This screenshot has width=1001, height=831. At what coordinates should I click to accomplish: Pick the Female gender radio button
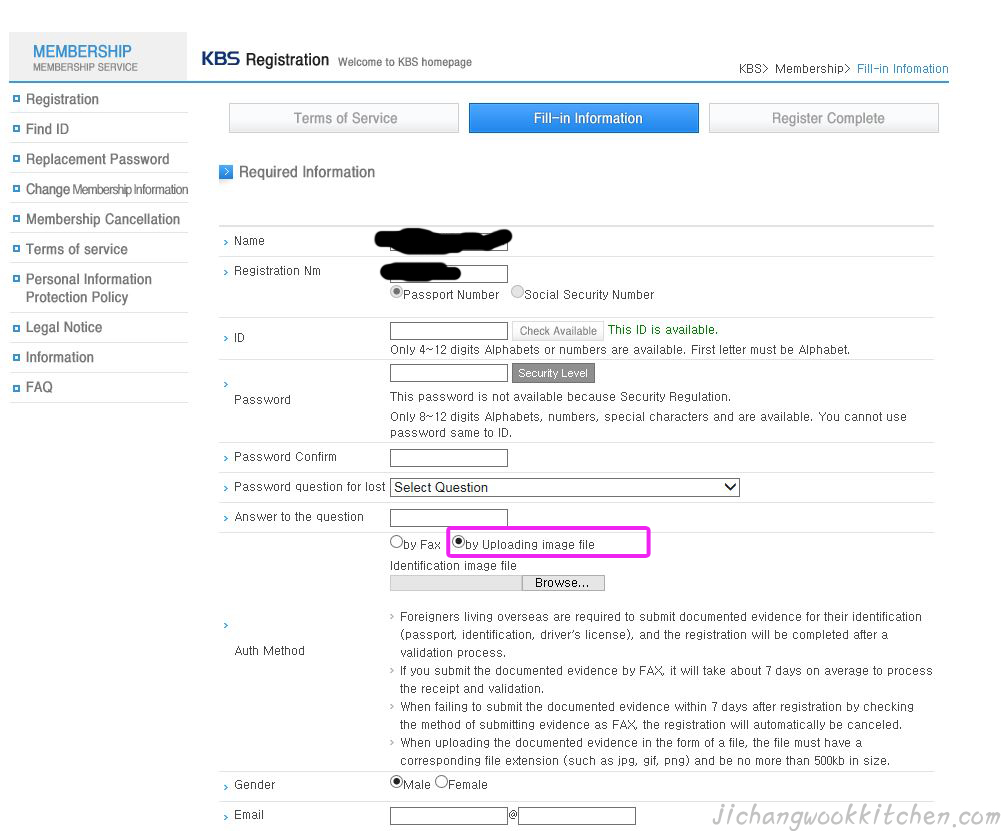441,782
